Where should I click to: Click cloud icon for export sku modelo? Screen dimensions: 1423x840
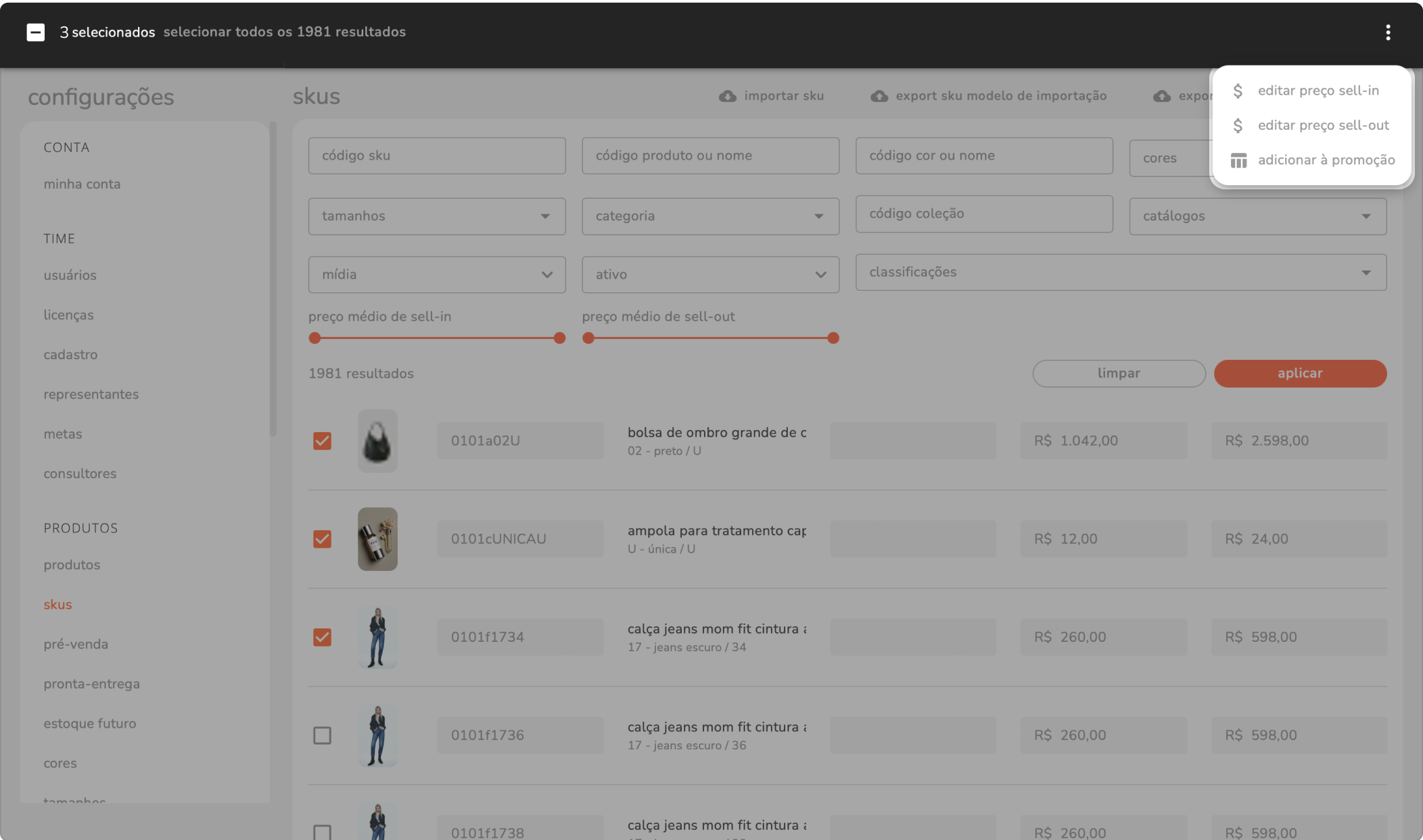point(879,96)
